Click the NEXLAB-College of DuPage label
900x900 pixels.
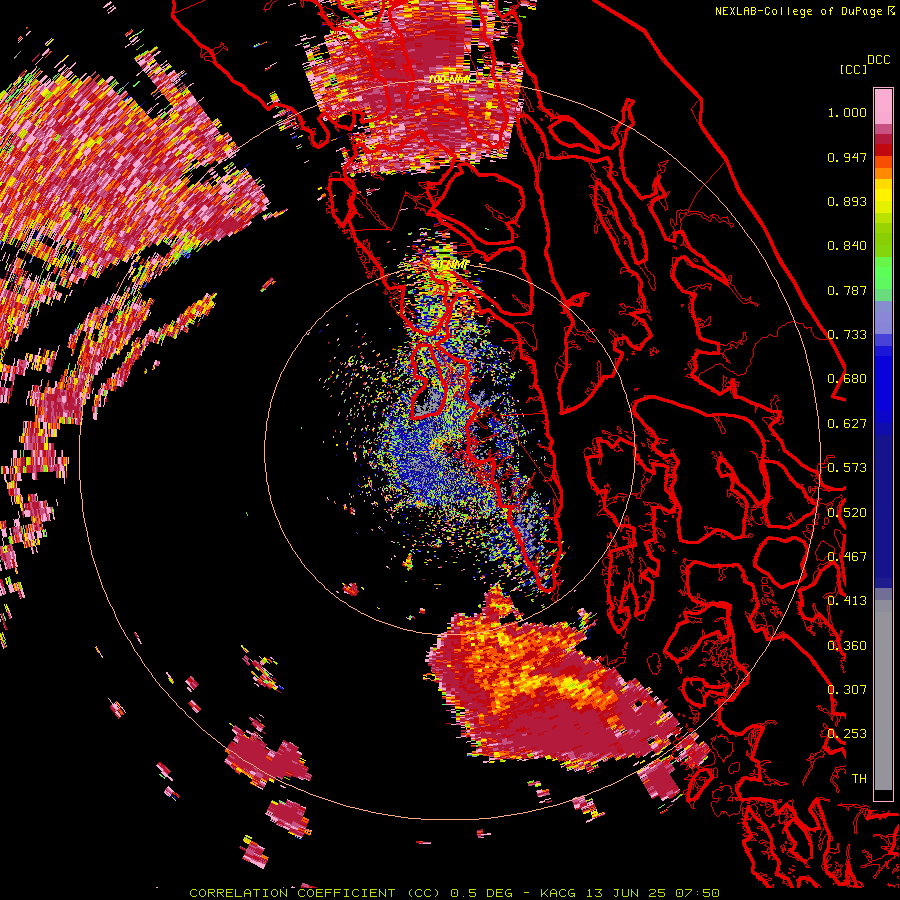804,11
